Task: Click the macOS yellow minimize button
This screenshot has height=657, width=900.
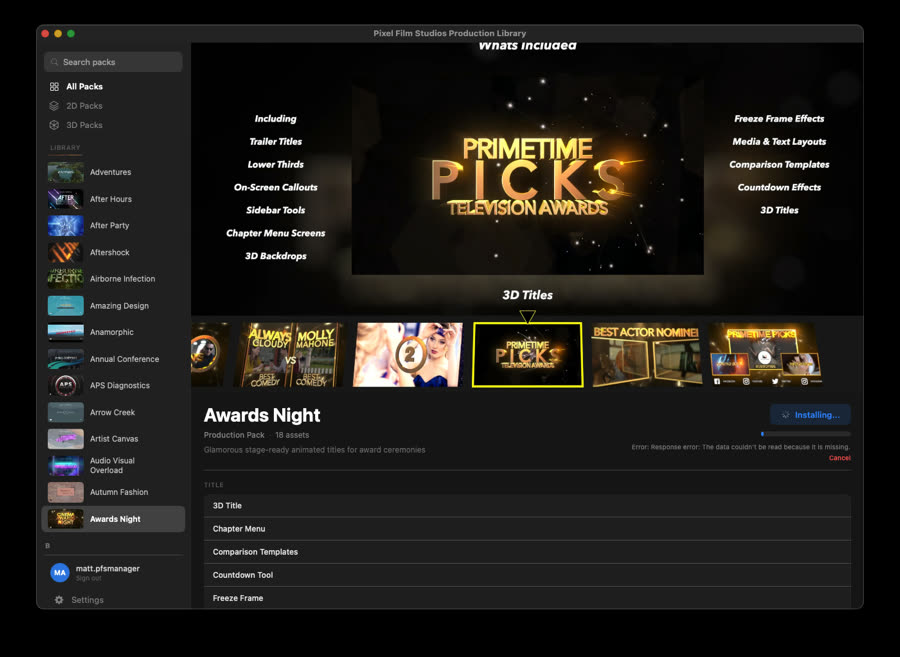Action: tap(58, 34)
